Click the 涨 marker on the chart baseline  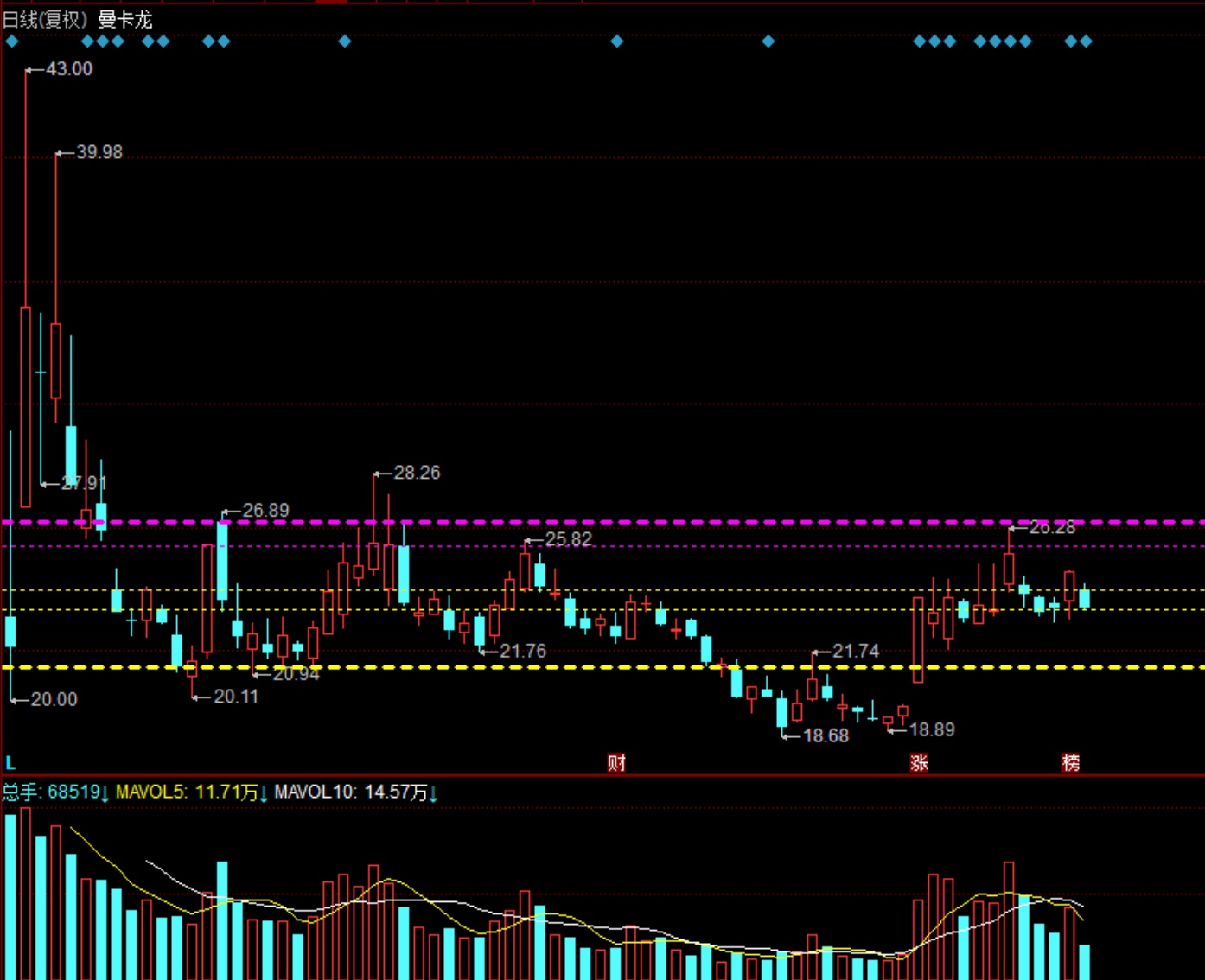tap(919, 762)
